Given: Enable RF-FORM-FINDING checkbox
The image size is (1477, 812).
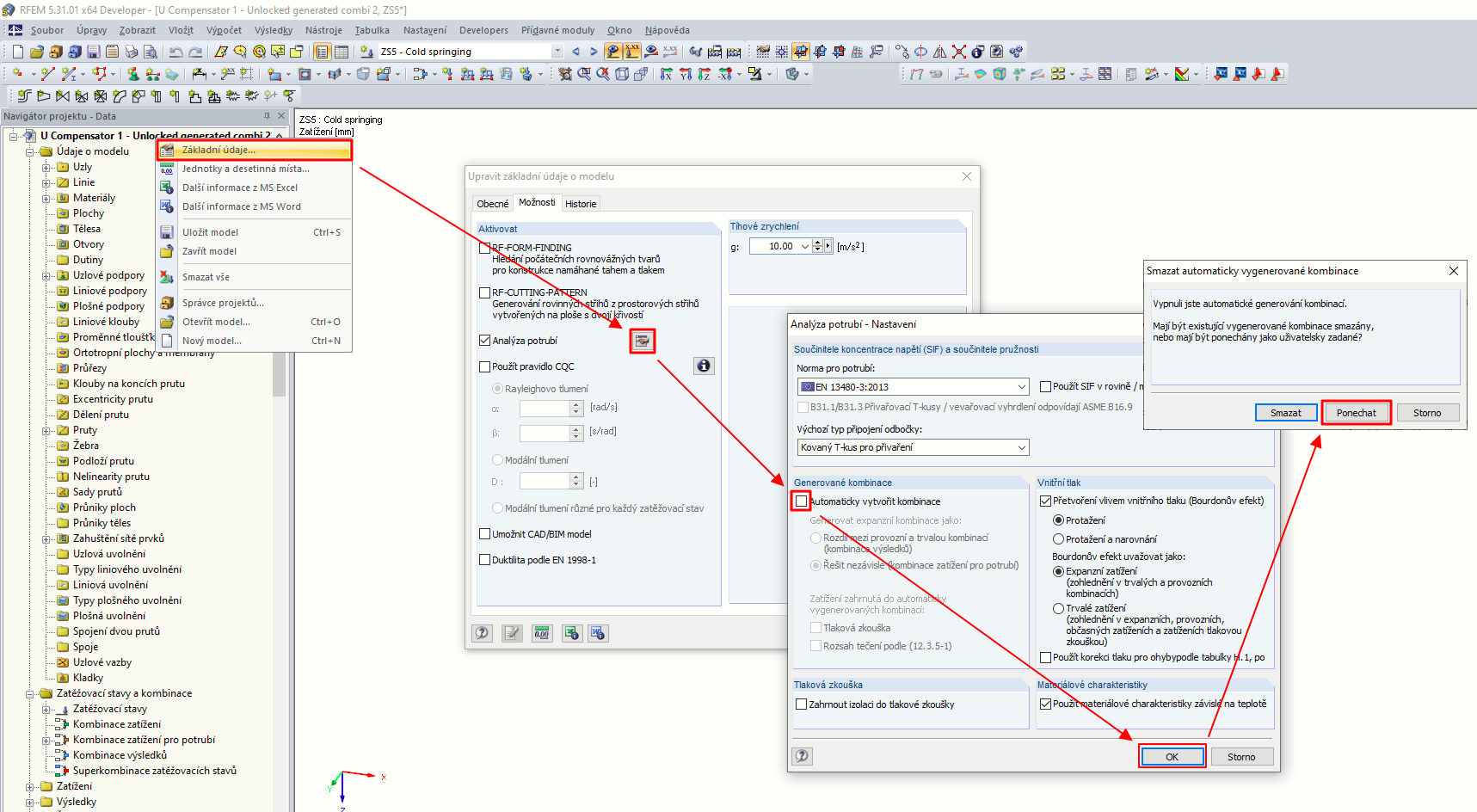Looking at the screenshot, I should 484,248.
